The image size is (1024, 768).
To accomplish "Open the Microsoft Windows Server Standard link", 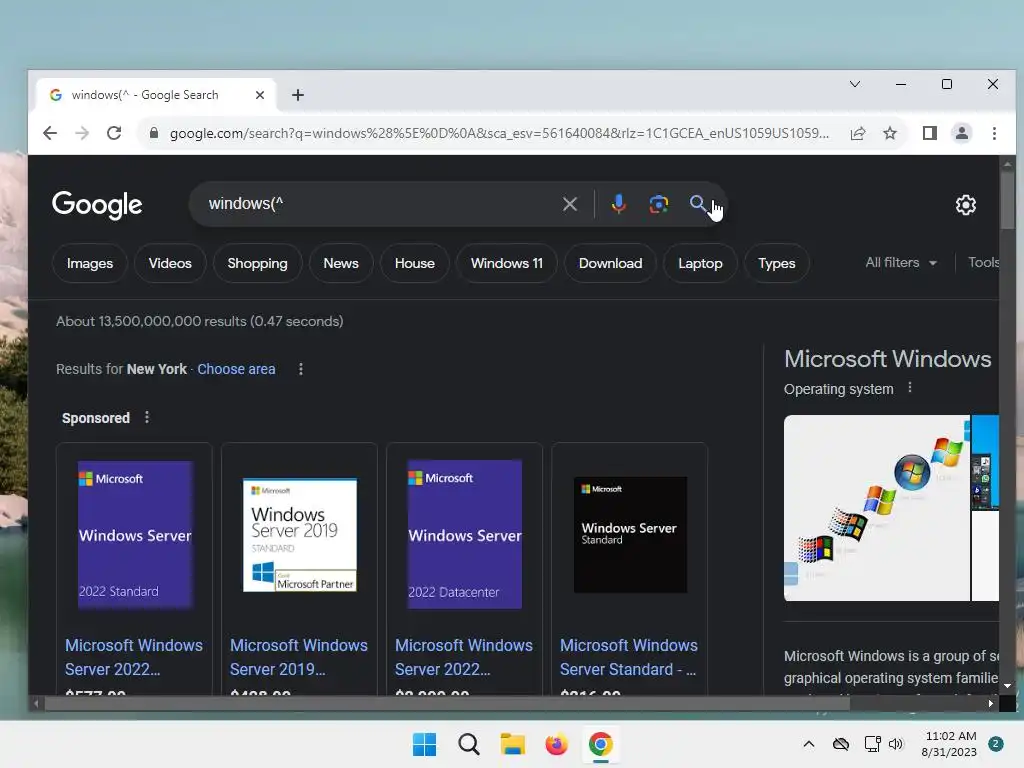I will 629,657.
